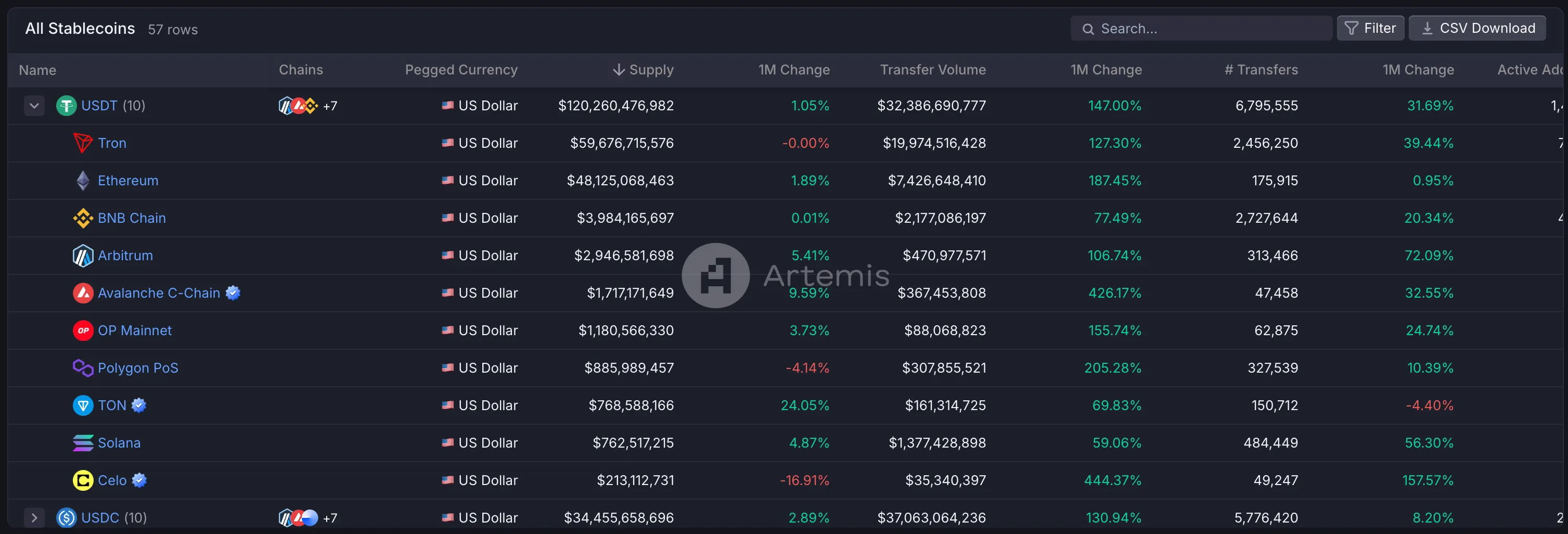Open the Avalanche C-Chain link
The height and width of the screenshot is (534, 1568).
159,293
